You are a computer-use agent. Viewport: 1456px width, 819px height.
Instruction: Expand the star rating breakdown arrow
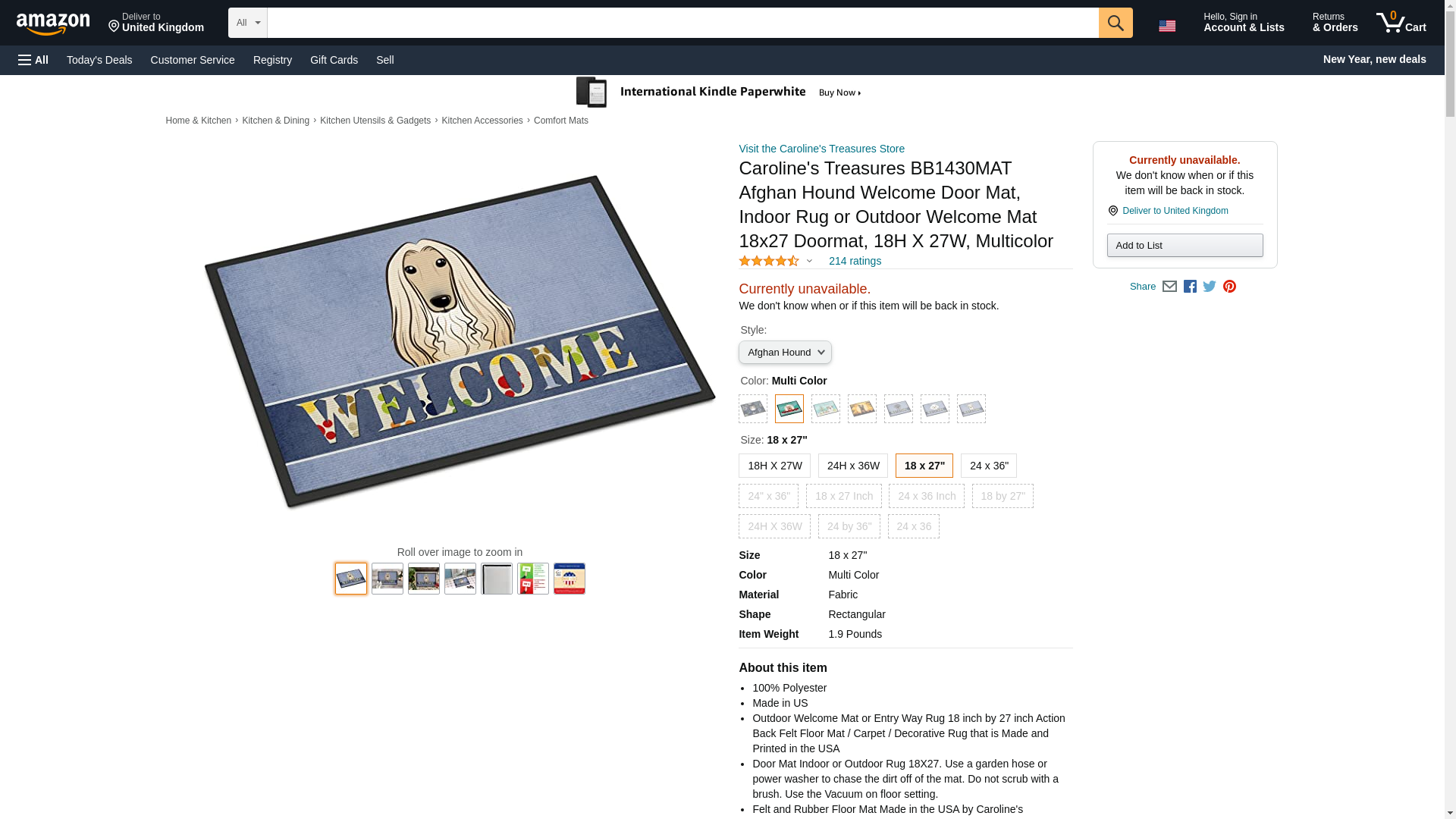(808, 262)
